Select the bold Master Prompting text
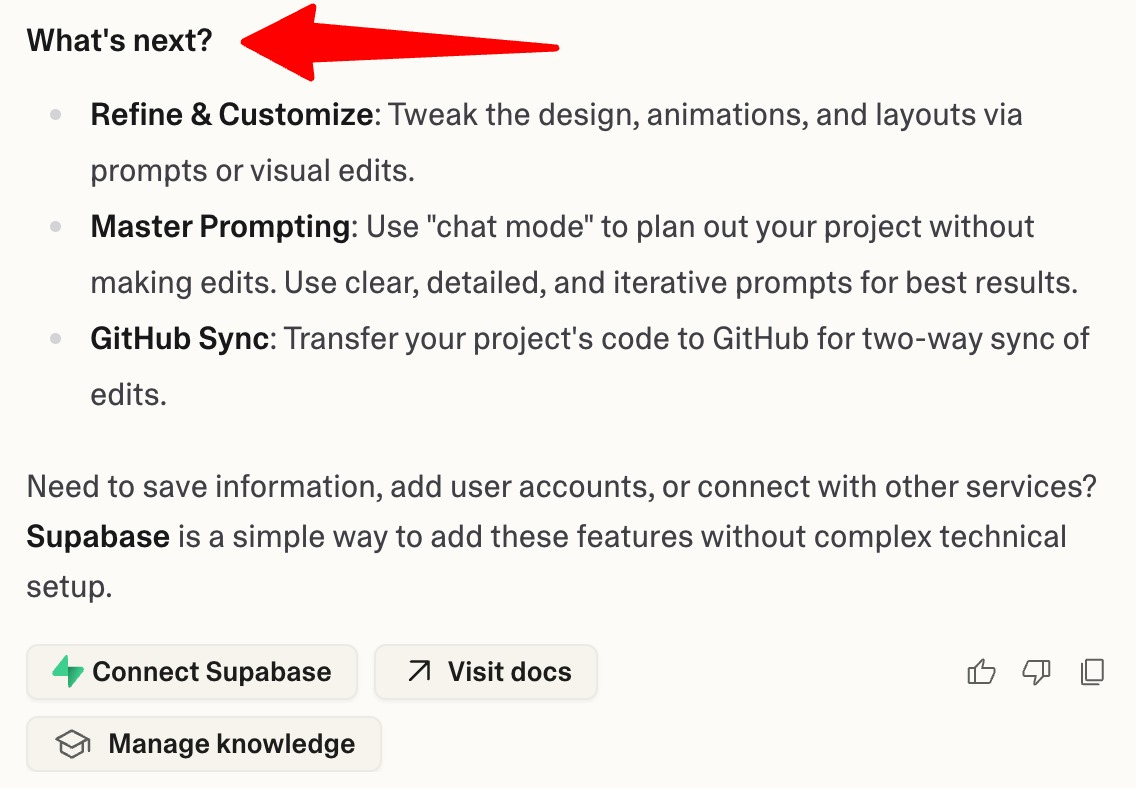 (x=220, y=227)
